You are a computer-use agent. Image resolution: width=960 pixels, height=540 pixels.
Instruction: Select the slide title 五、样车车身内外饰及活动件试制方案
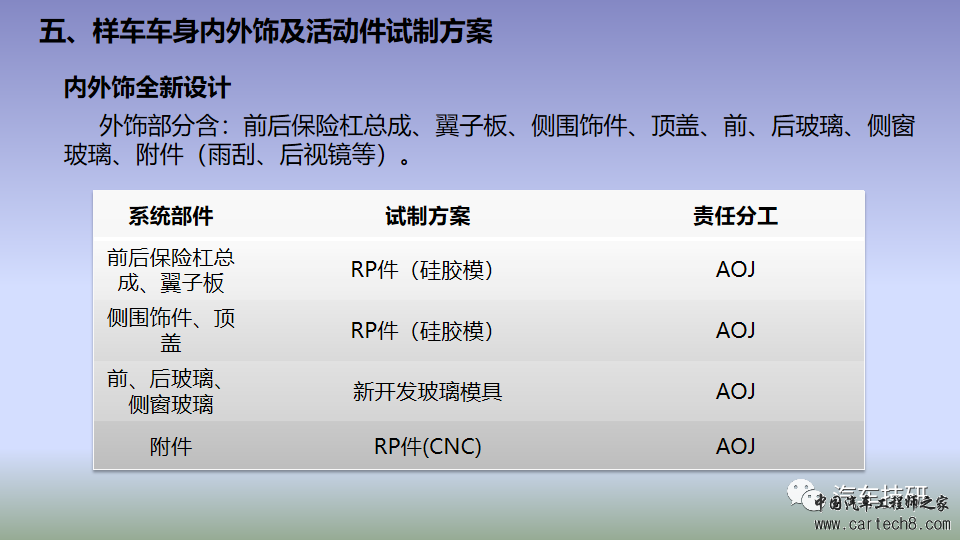click(266, 31)
